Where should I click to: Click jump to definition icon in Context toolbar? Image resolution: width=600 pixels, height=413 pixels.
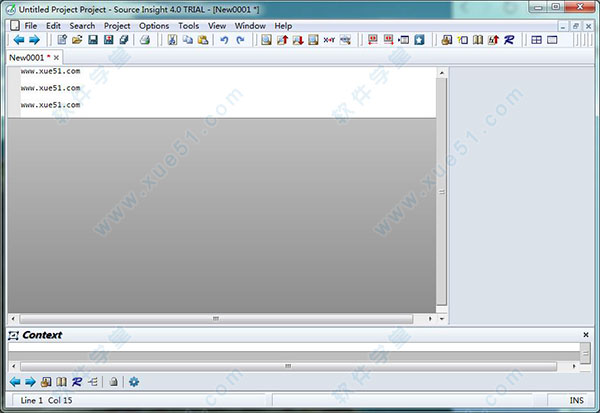pos(46,382)
